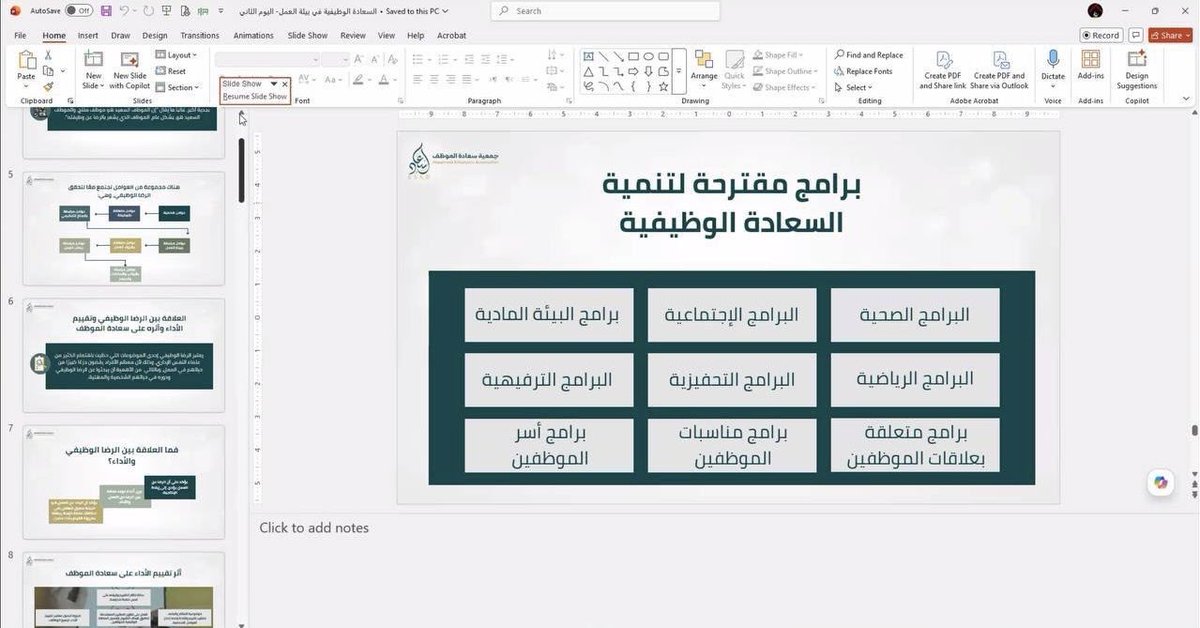Click Find and Replace
The height and width of the screenshot is (628, 1200).
tap(868, 56)
